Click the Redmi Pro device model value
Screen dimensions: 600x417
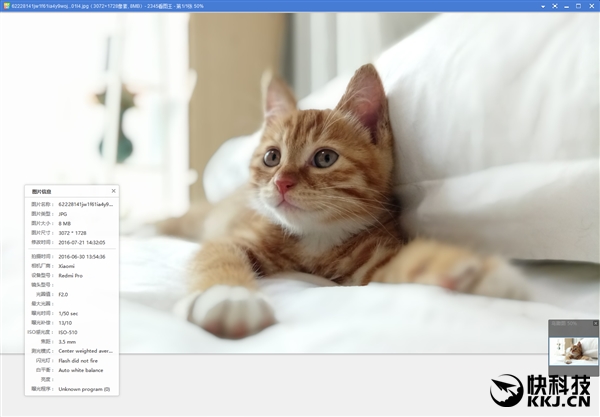pyautogui.click(x=69, y=276)
